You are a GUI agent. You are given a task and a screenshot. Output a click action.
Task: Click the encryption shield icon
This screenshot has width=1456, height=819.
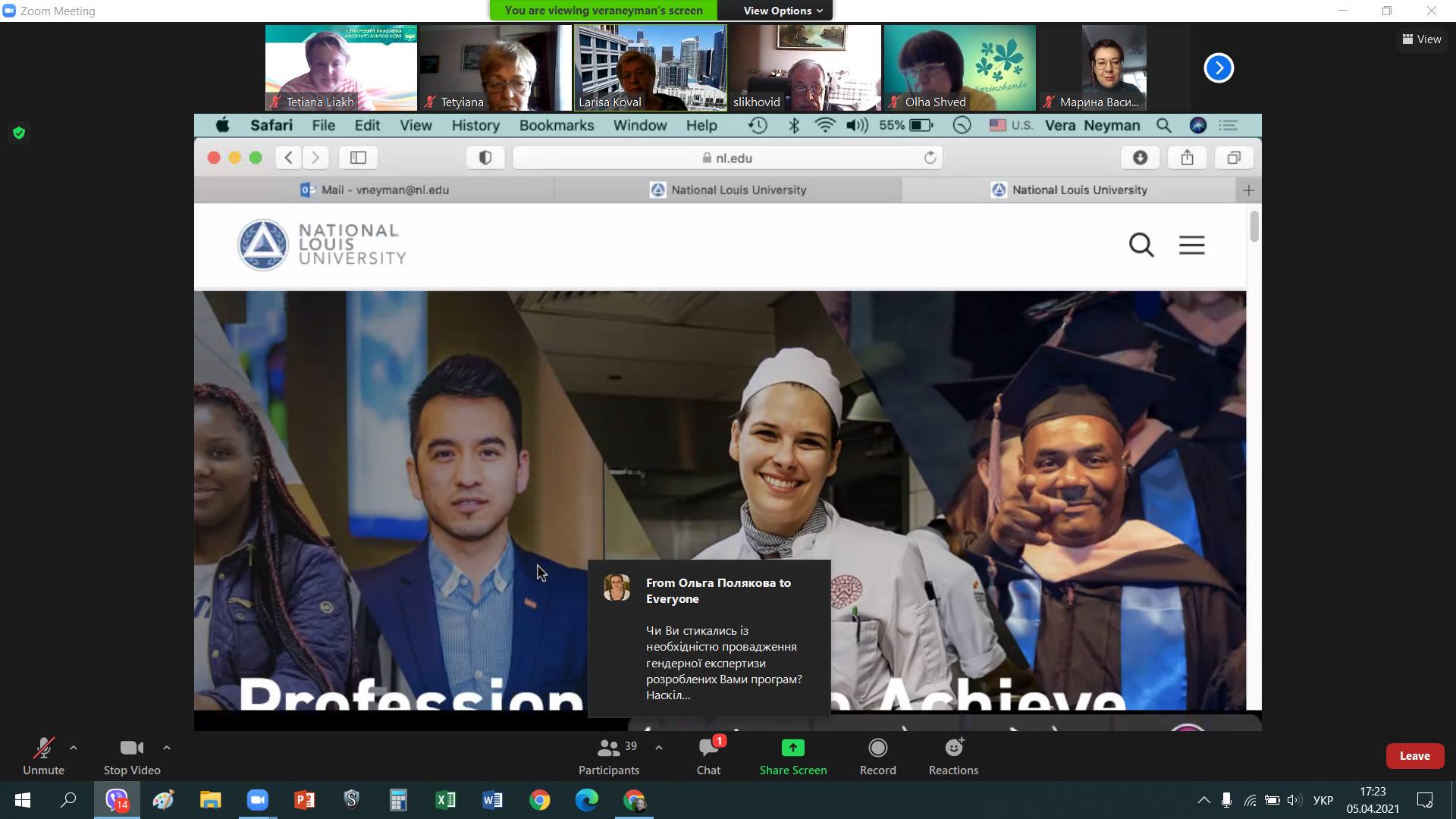tap(20, 133)
